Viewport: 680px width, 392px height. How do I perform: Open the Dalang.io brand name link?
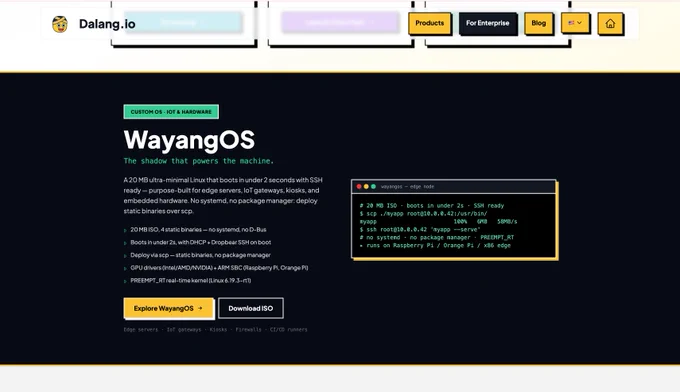[x=107, y=24]
